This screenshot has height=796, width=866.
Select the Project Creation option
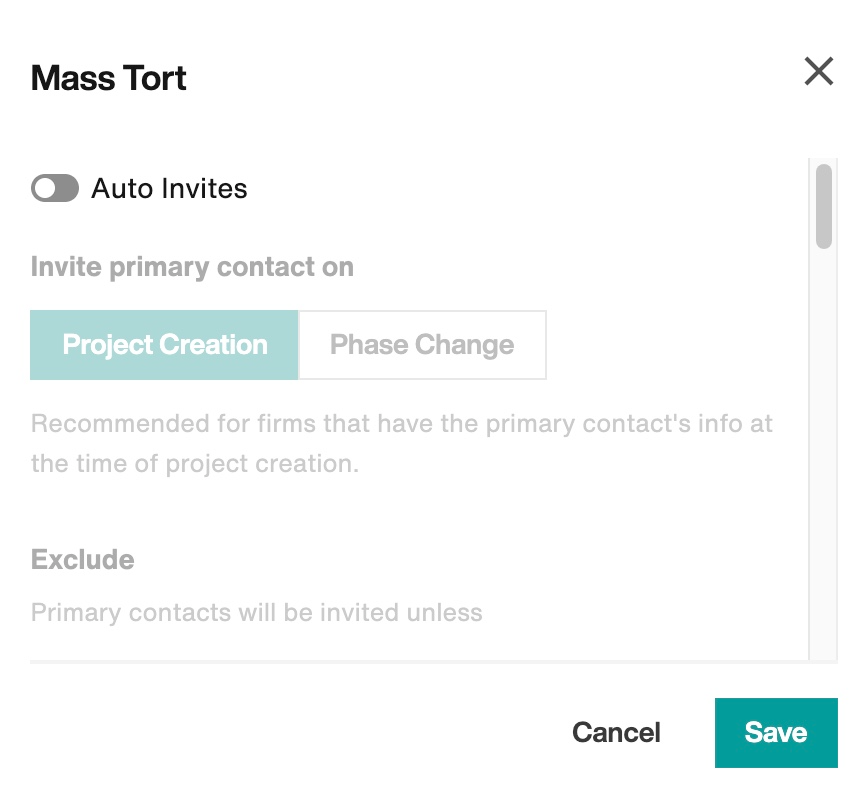click(164, 345)
